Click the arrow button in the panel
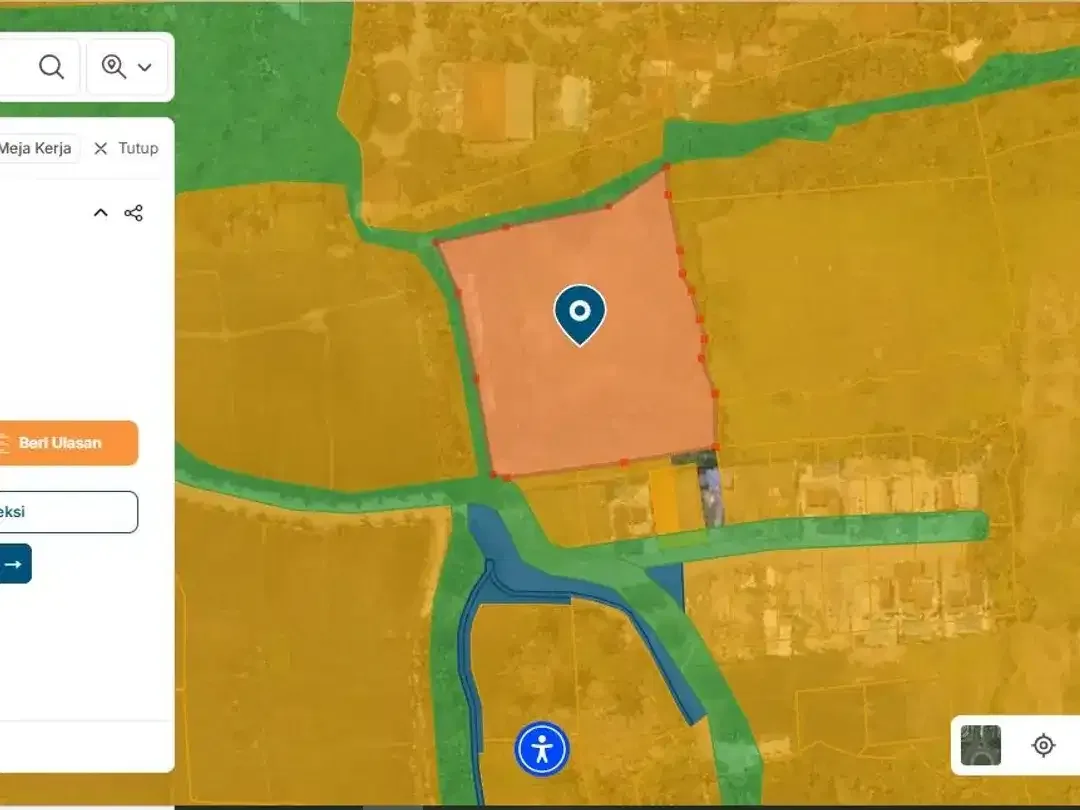 pyautogui.click(x=14, y=563)
